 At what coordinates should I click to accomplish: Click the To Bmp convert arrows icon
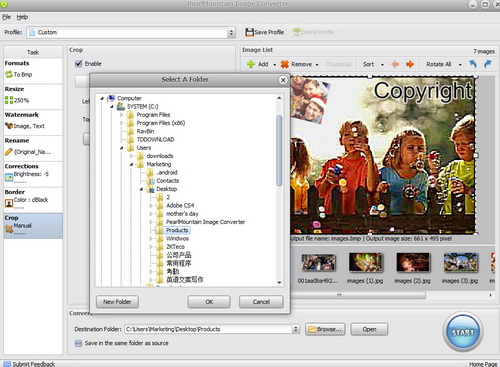(9, 74)
